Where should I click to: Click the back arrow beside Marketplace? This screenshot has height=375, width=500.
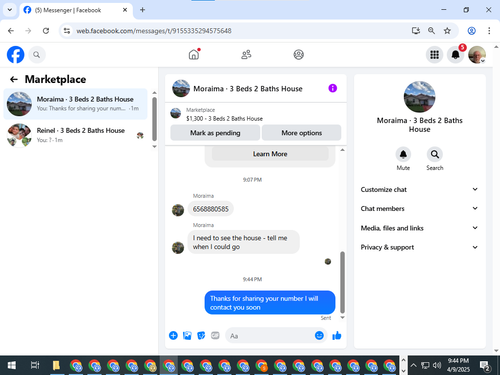(x=14, y=79)
